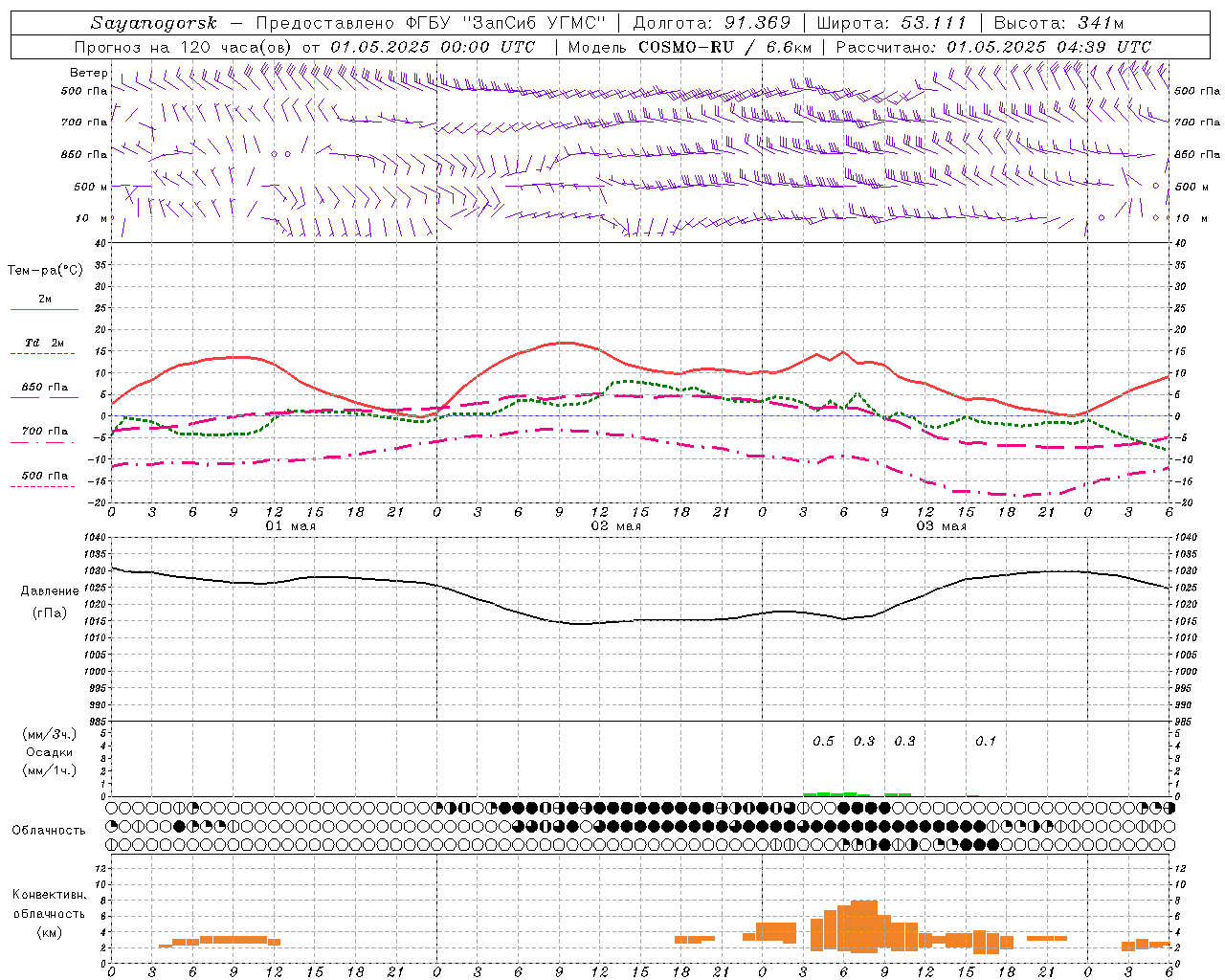Click the Модель COSMO-RU / 6.6км label

(690, 47)
